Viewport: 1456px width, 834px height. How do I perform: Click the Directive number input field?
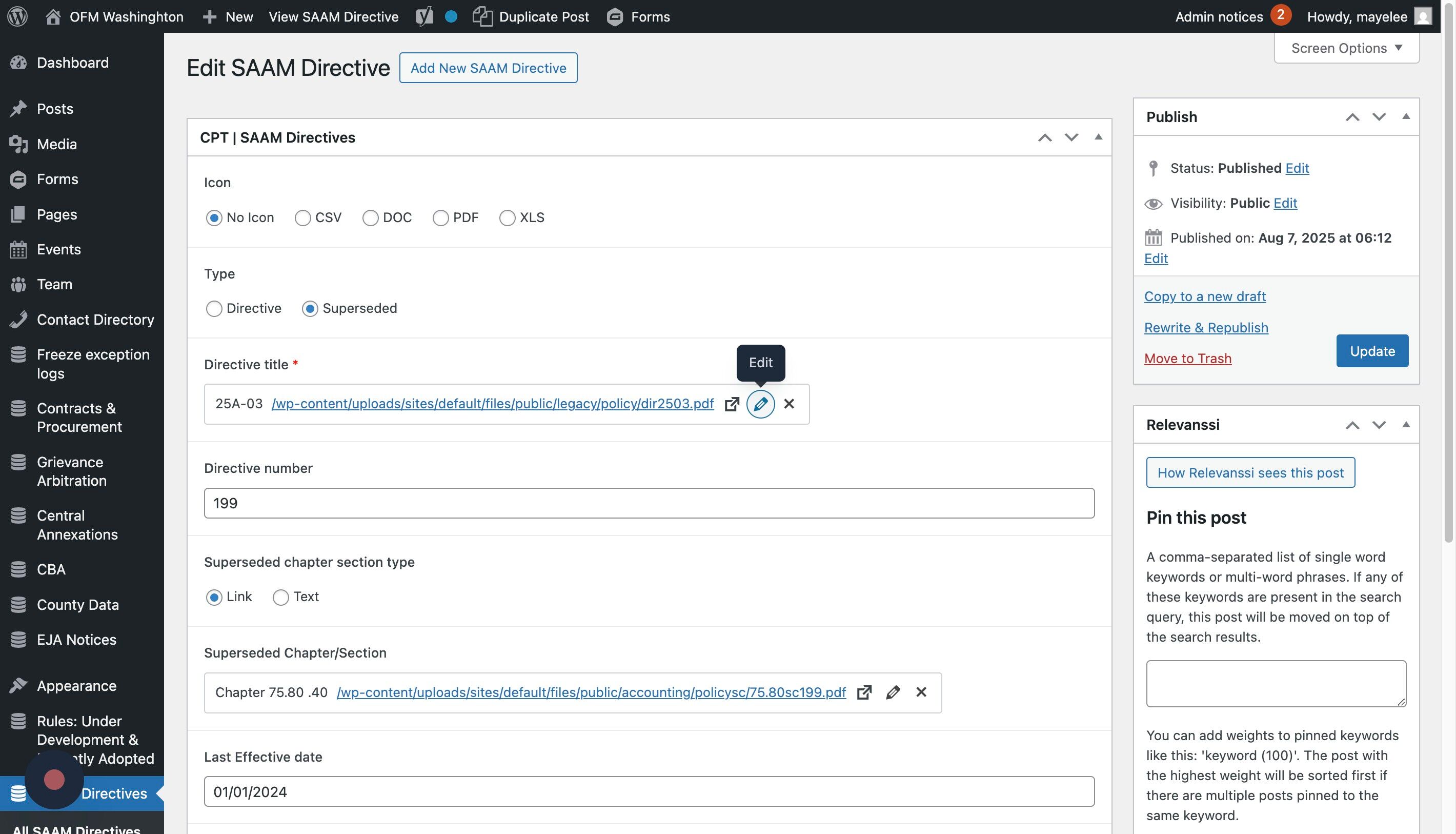(x=649, y=503)
